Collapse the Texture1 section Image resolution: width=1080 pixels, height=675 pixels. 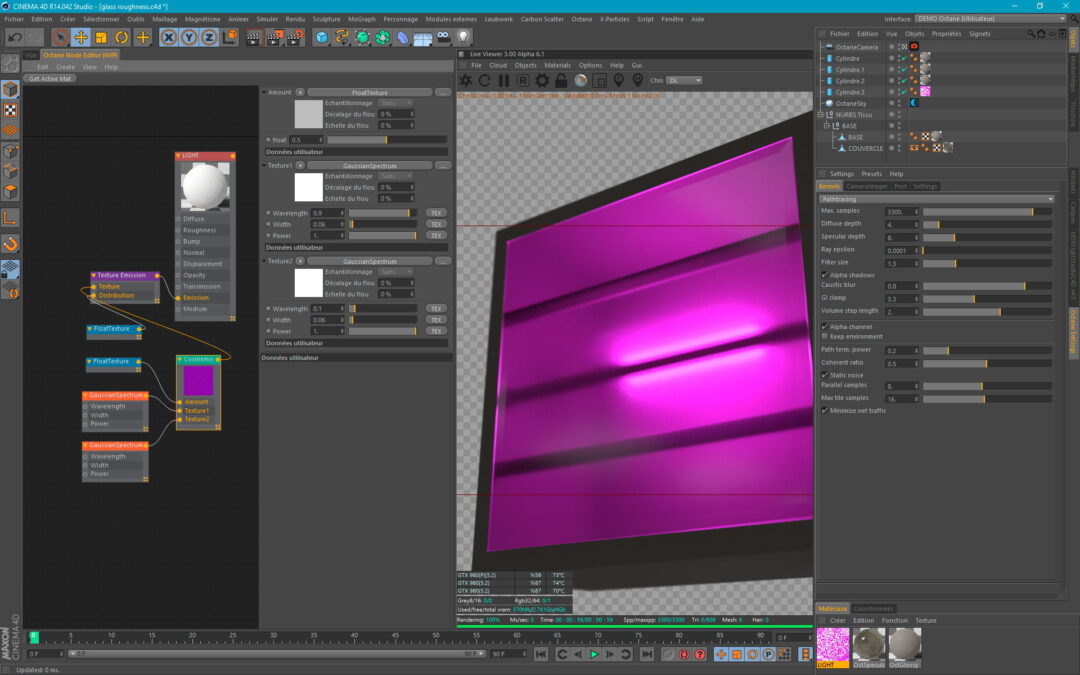point(265,165)
